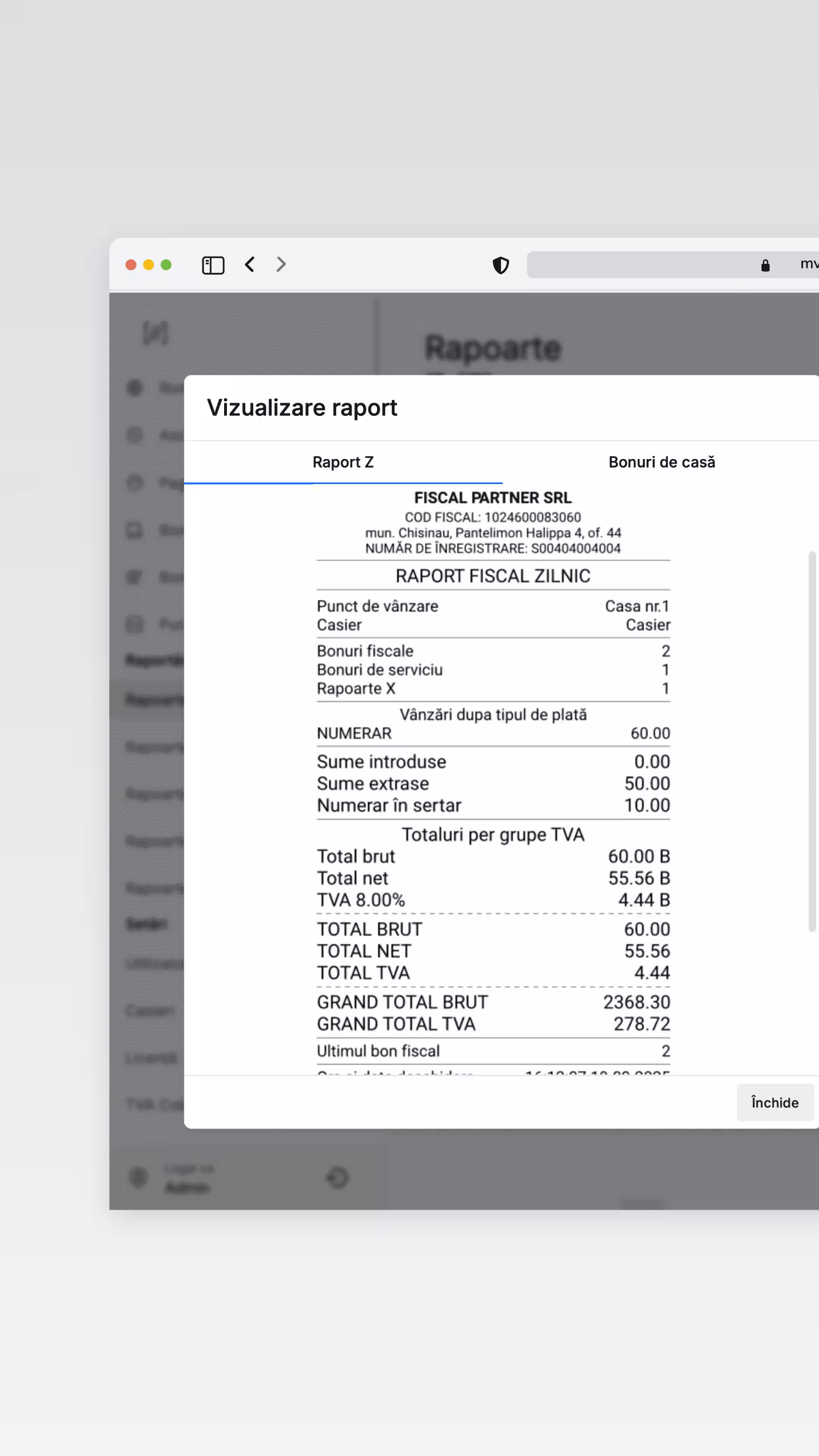Click the Vânzări dupa tipul de plată heading

coord(493,715)
